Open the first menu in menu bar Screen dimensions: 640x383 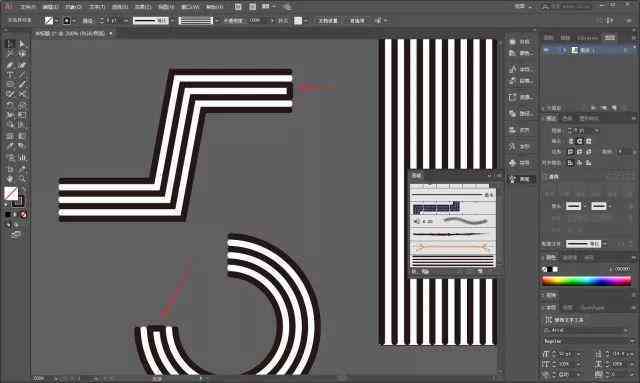(x=28, y=7)
